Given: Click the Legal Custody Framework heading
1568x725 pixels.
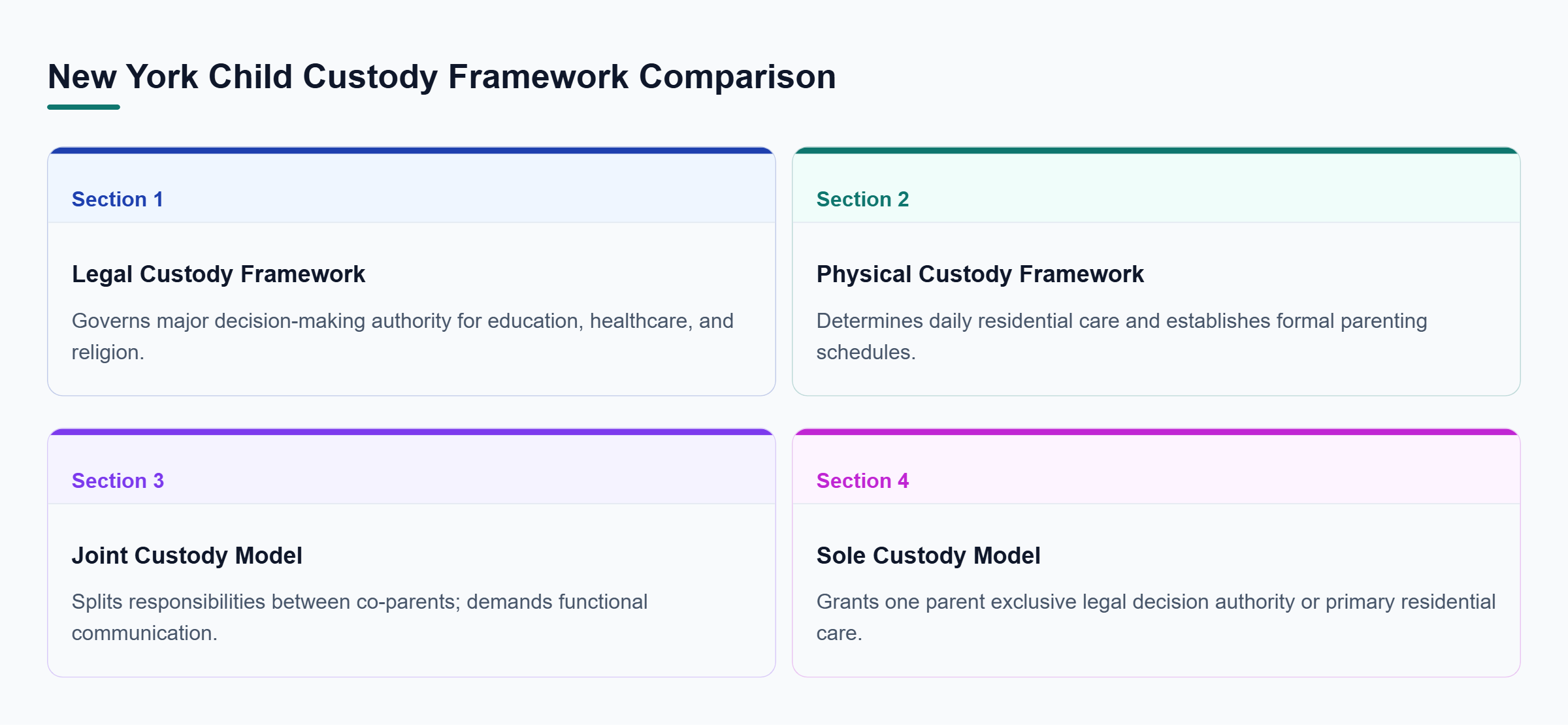Looking at the screenshot, I should click(218, 274).
